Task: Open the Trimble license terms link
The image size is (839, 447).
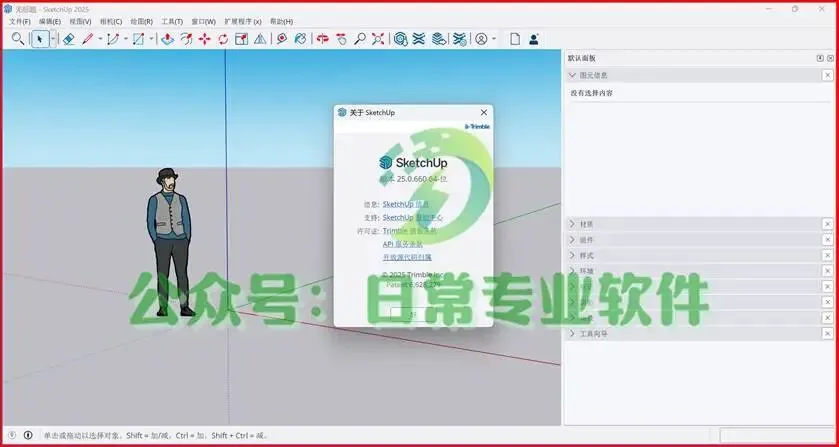Action: click(410, 231)
